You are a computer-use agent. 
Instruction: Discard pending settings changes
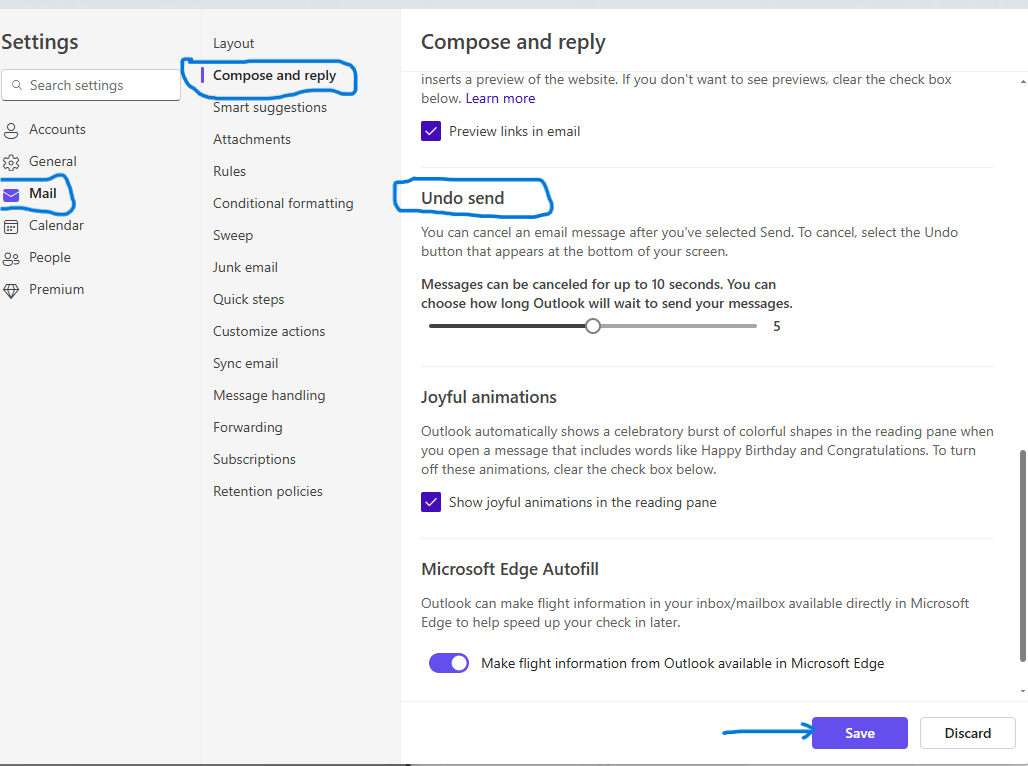pyautogui.click(x=967, y=732)
